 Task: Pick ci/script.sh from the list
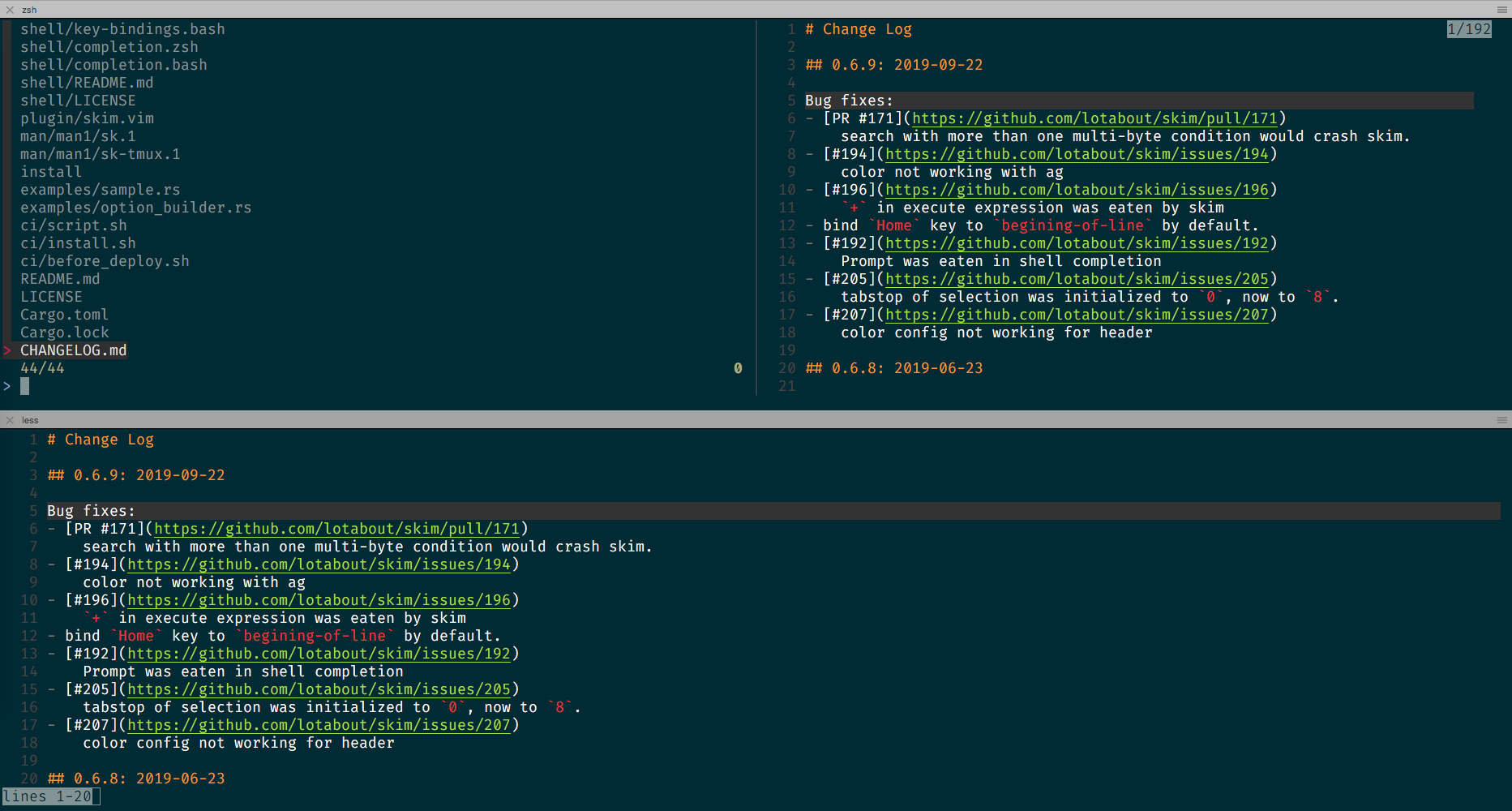tap(74, 225)
